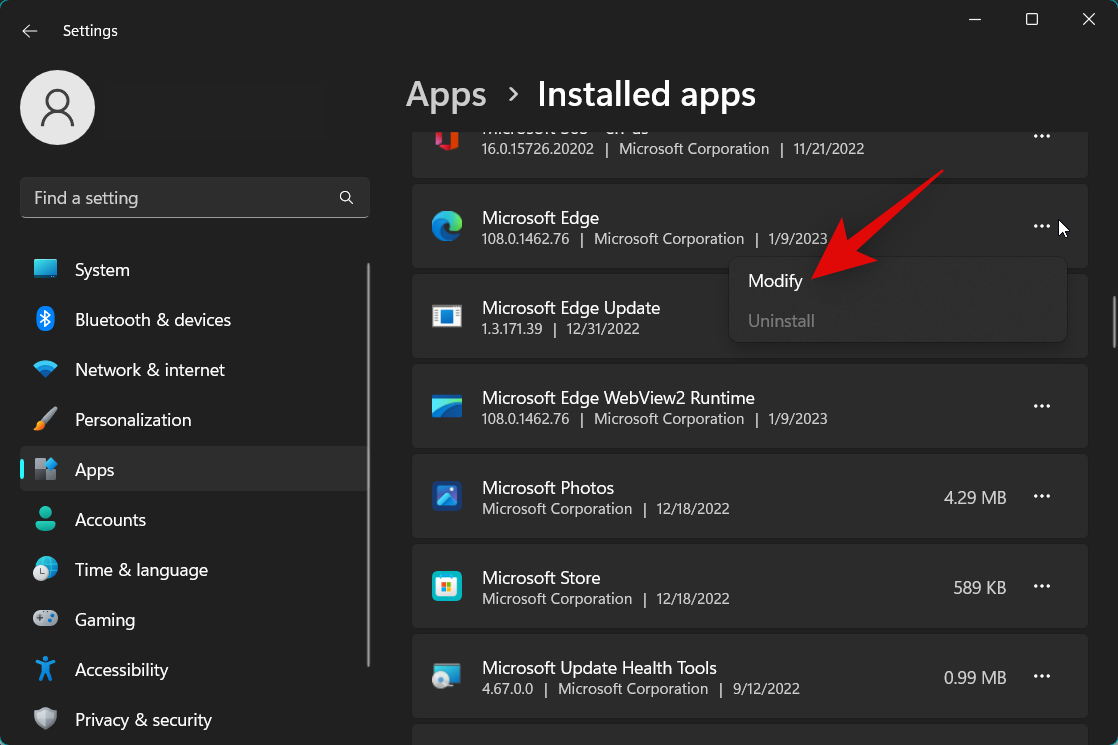Image resolution: width=1118 pixels, height=745 pixels.
Task: Open the options menu for Microsoft Photos
Action: pos(1041,496)
